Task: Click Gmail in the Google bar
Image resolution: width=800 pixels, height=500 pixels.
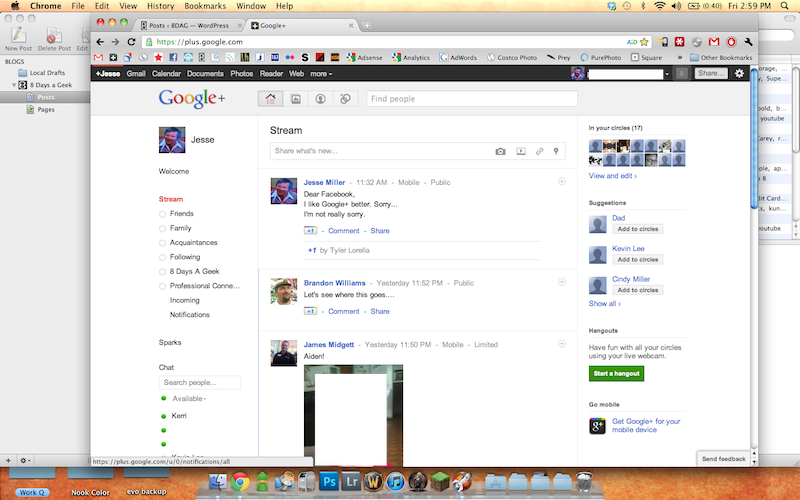Action: click(136, 73)
